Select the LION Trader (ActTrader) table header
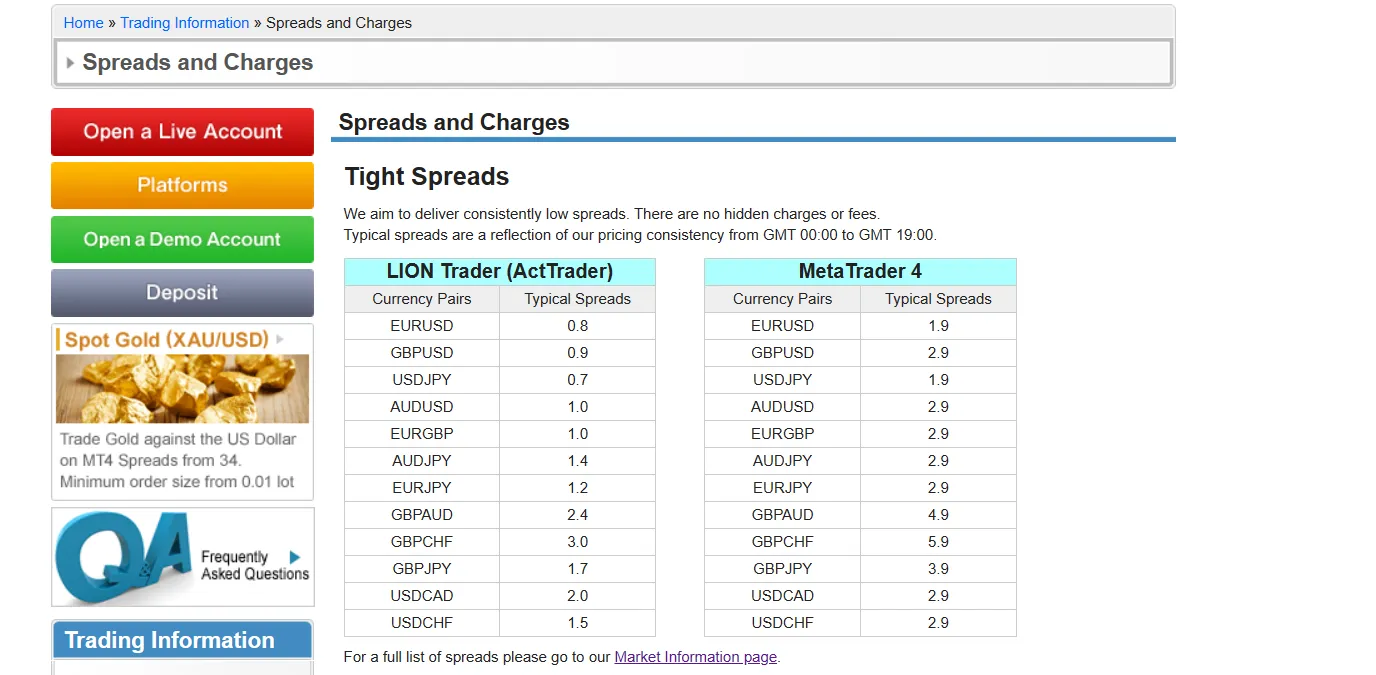Image resolution: width=1376 pixels, height=675 pixels. (500, 272)
